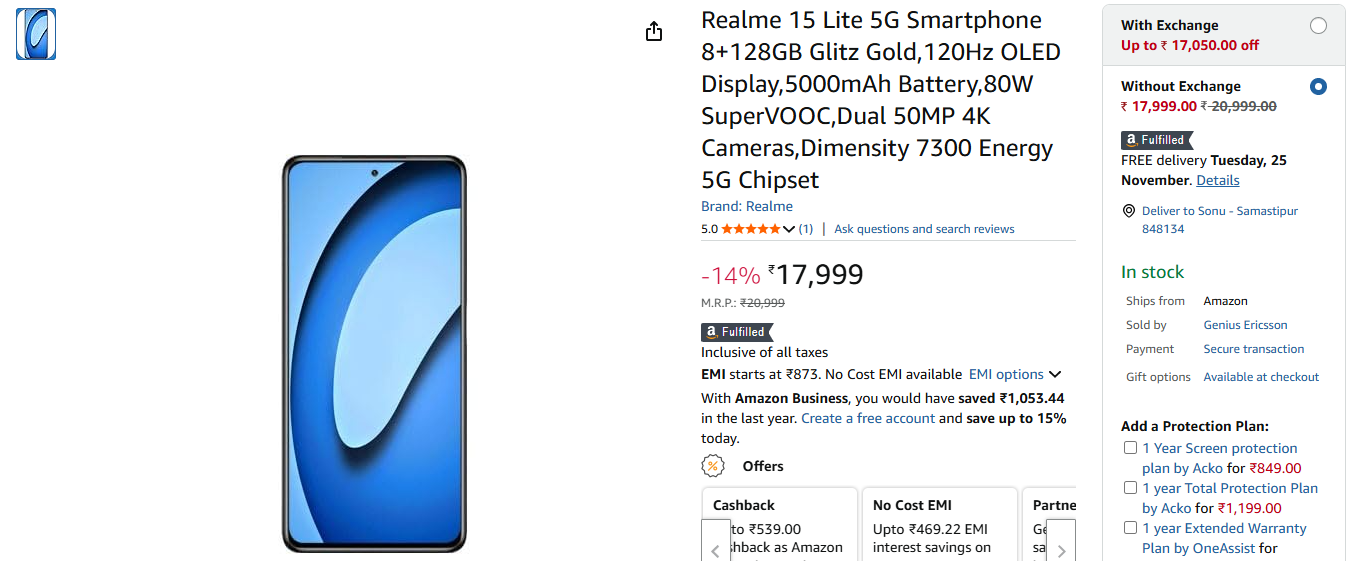The image size is (1363, 561).
Task: Click the Offers percent badge icon
Action: click(713, 466)
